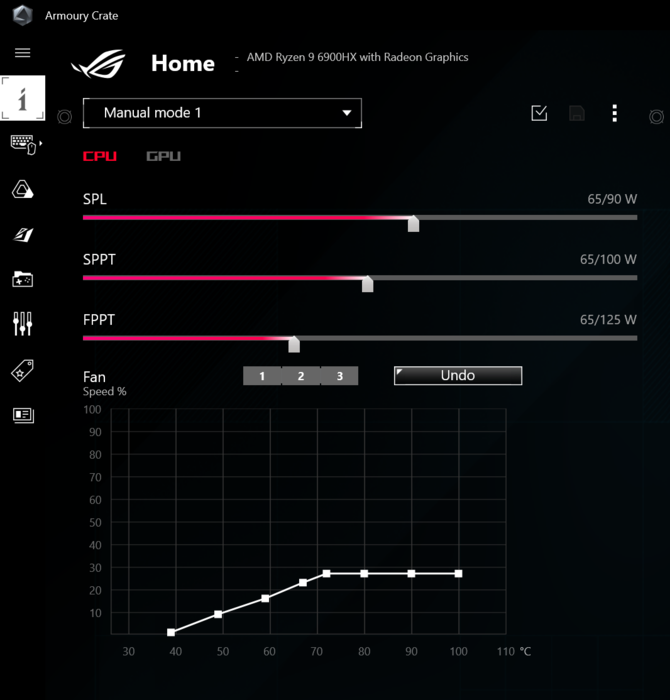Click the ROG logo beside Home
This screenshot has width=670, height=700.
click(98, 64)
